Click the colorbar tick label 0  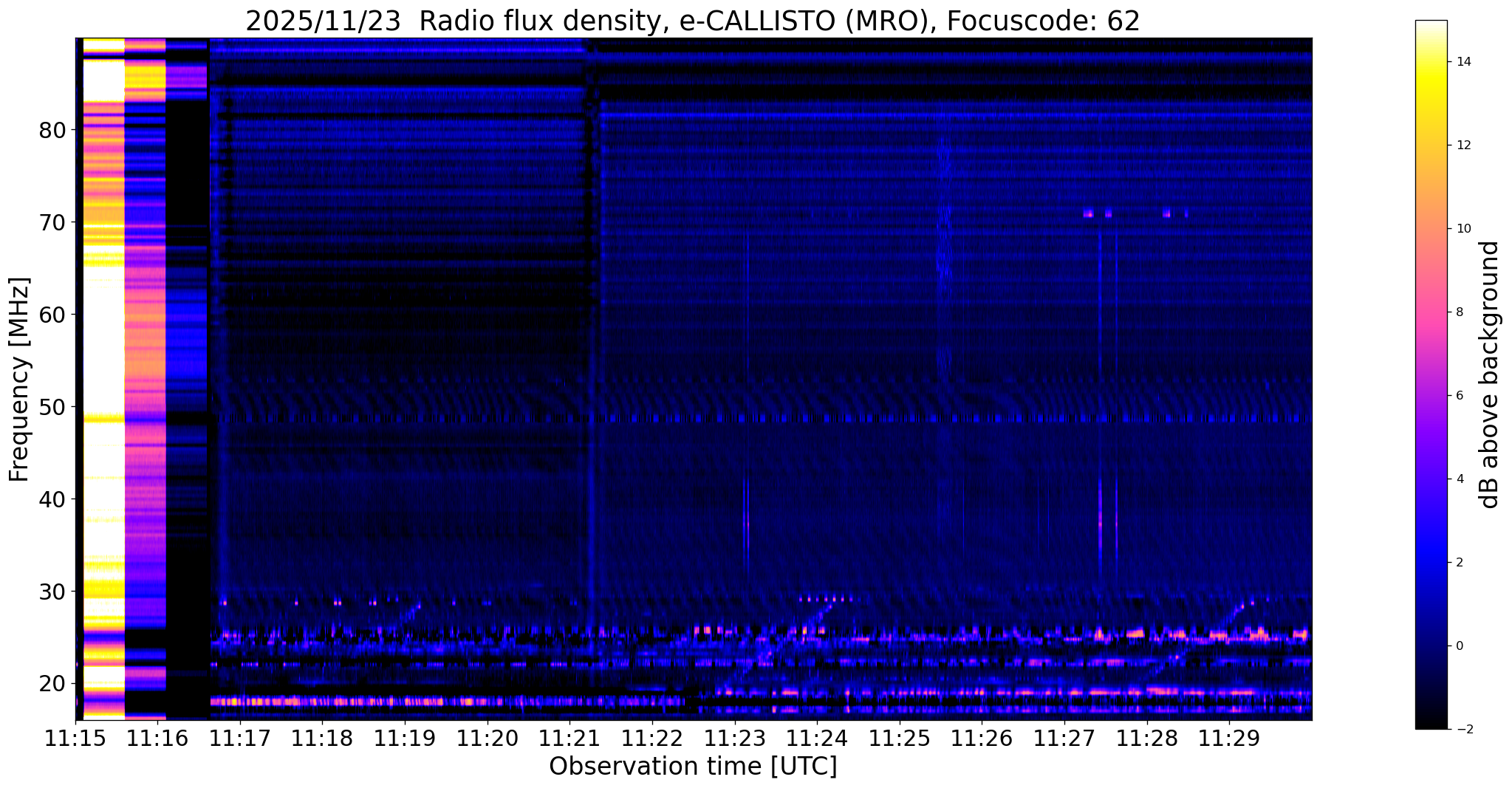[1459, 646]
